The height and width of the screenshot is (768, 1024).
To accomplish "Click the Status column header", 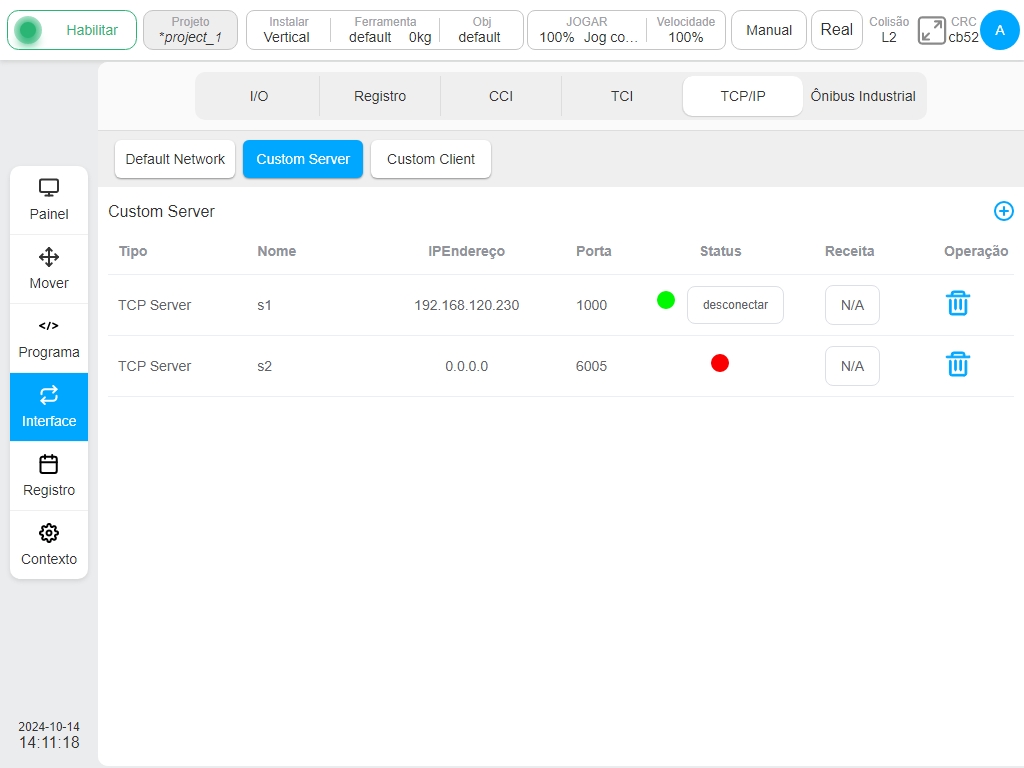I will coord(720,251).
